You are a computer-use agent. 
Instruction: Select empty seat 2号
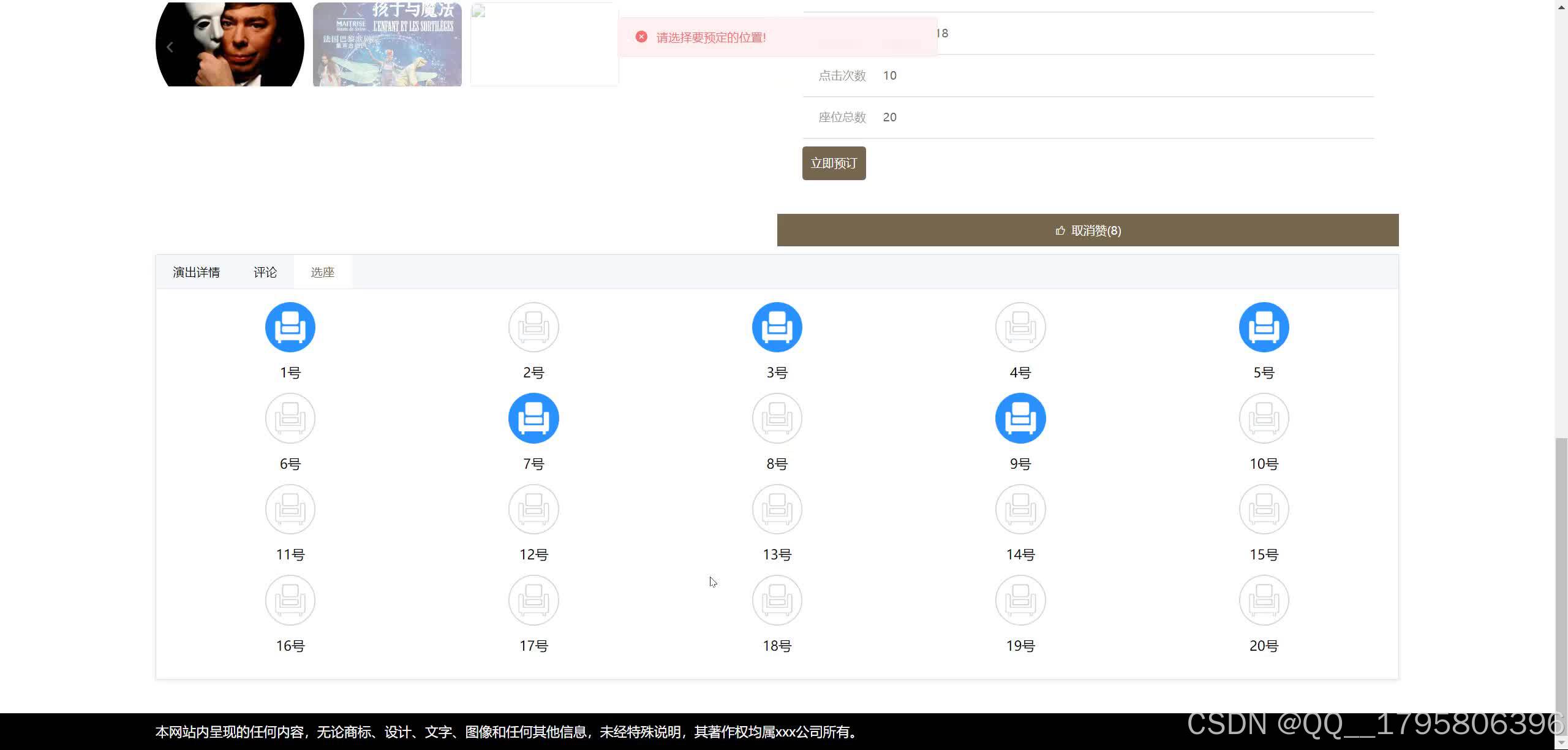[533, 327]
